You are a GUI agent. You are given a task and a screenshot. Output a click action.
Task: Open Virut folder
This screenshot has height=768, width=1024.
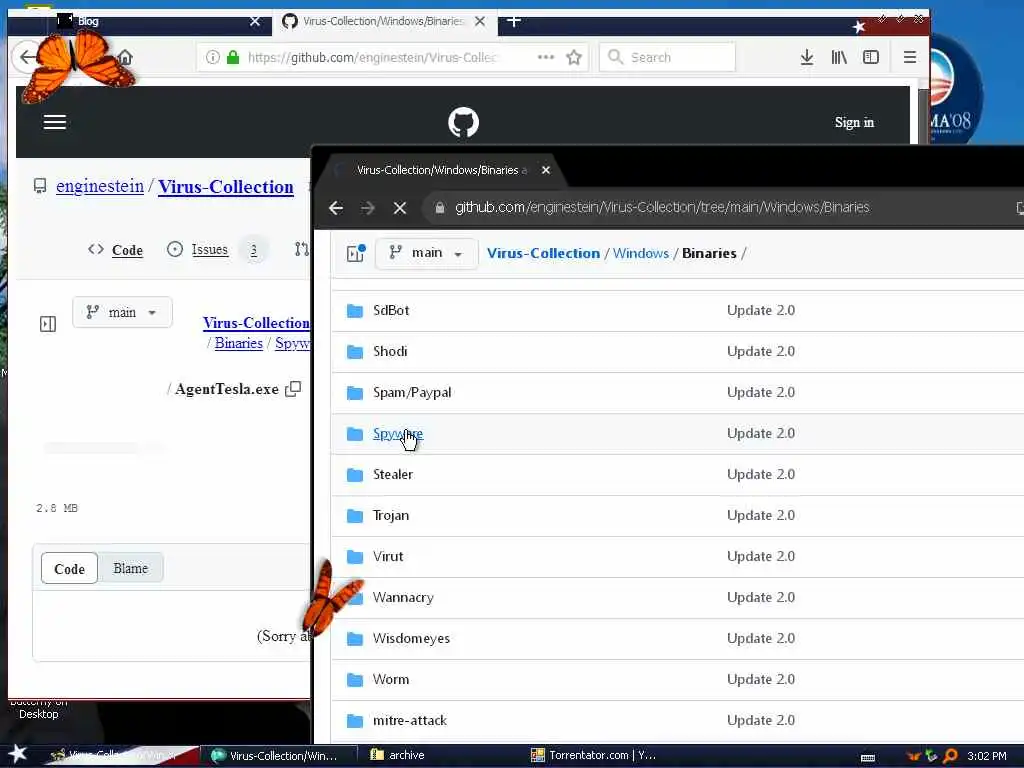pyautogui.click(x=388, y=556)
